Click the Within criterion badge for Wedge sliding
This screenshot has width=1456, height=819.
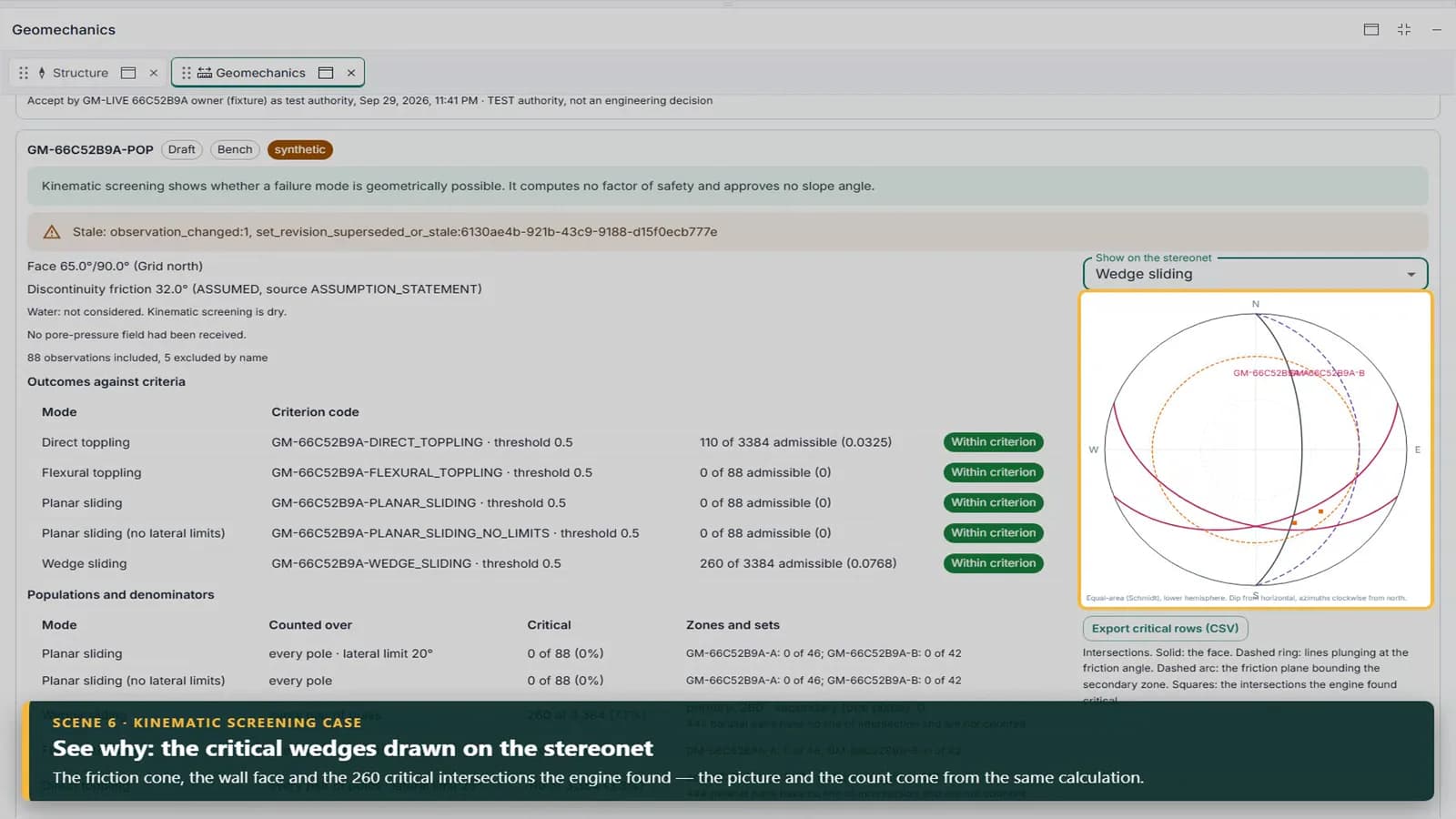(x=994, y=563)
